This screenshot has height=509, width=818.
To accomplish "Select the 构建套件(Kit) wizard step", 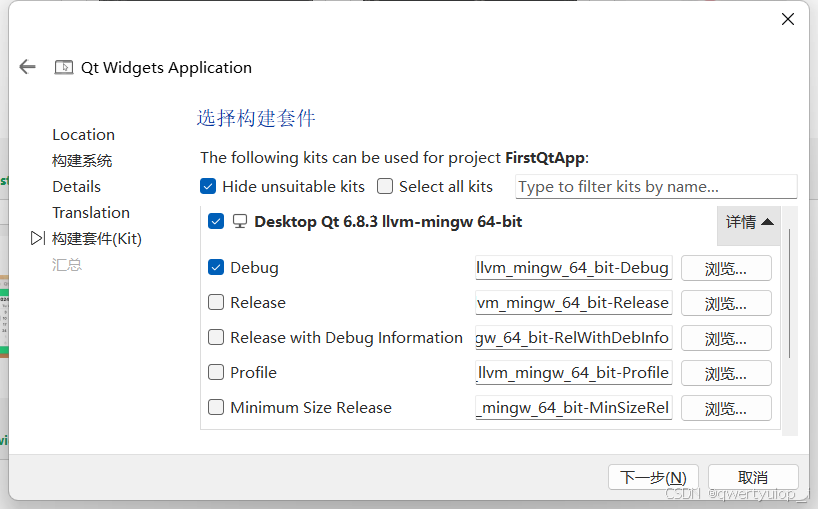I will (97, 239).
